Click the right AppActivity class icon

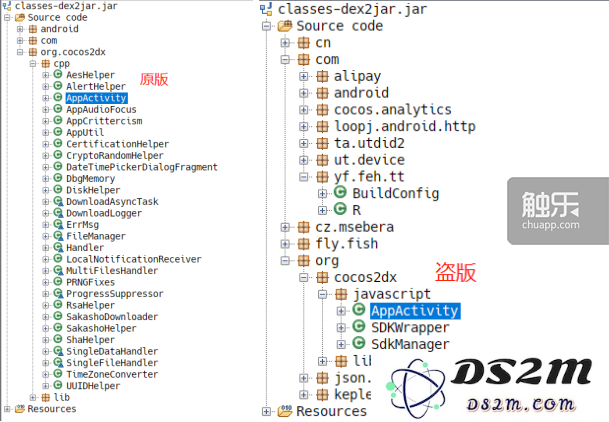click(x=358, y=310)
